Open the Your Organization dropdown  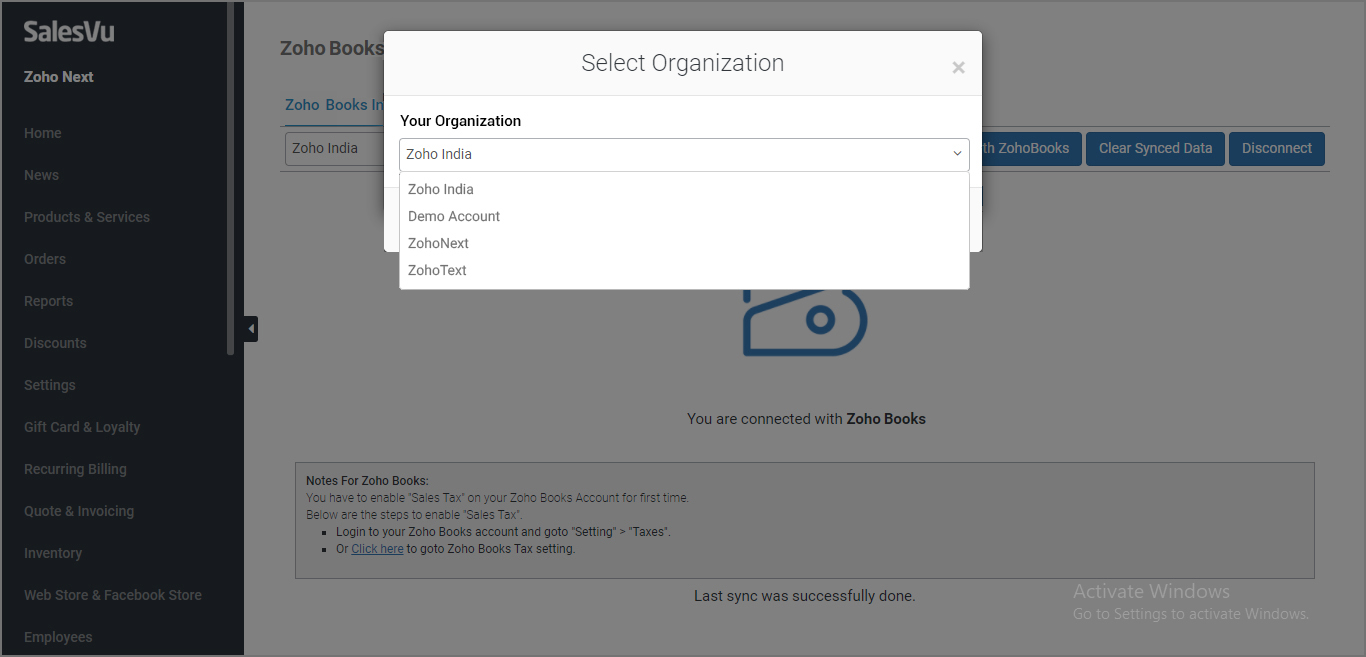(x=684, y=154)
